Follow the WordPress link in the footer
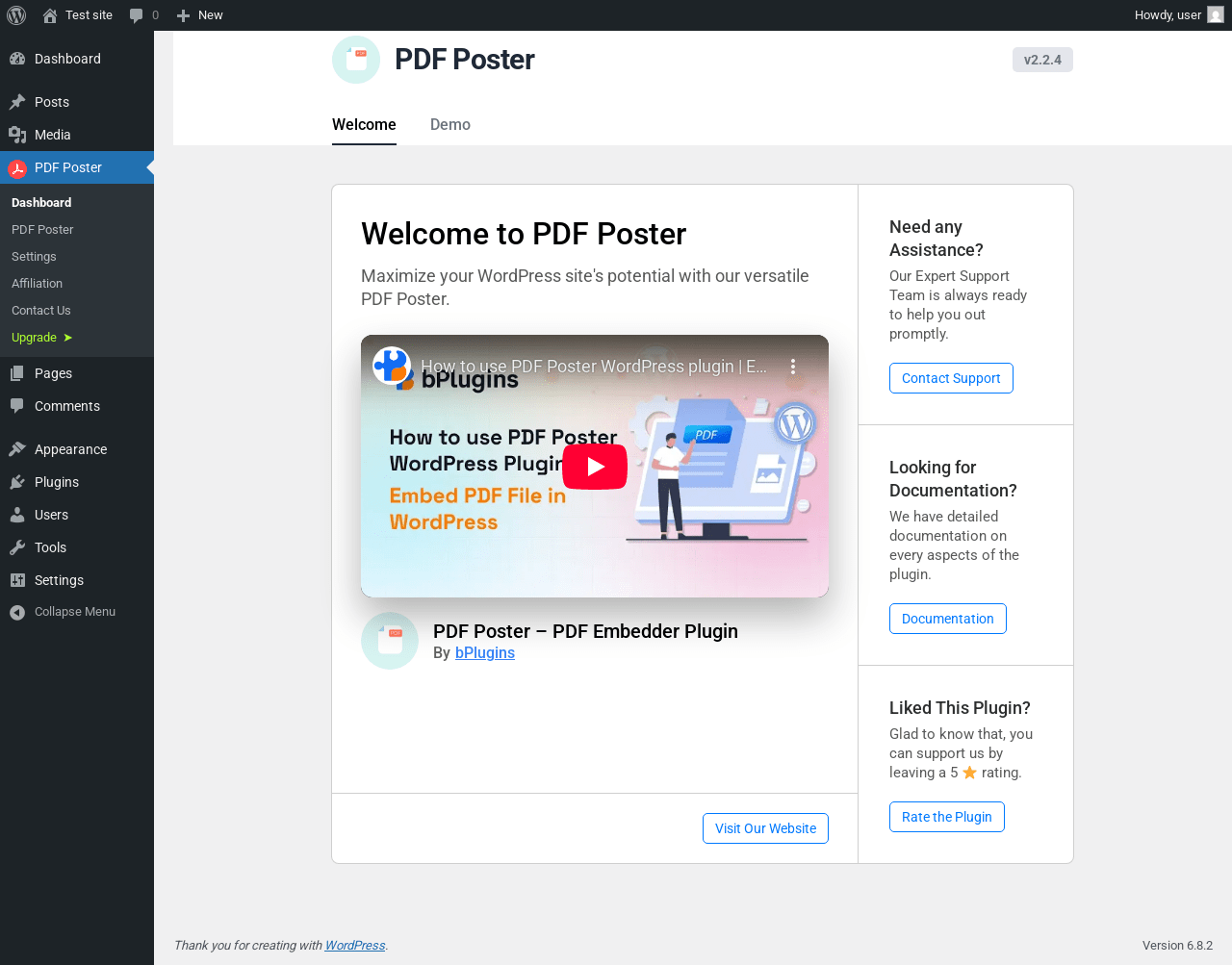 click(355, 946)
